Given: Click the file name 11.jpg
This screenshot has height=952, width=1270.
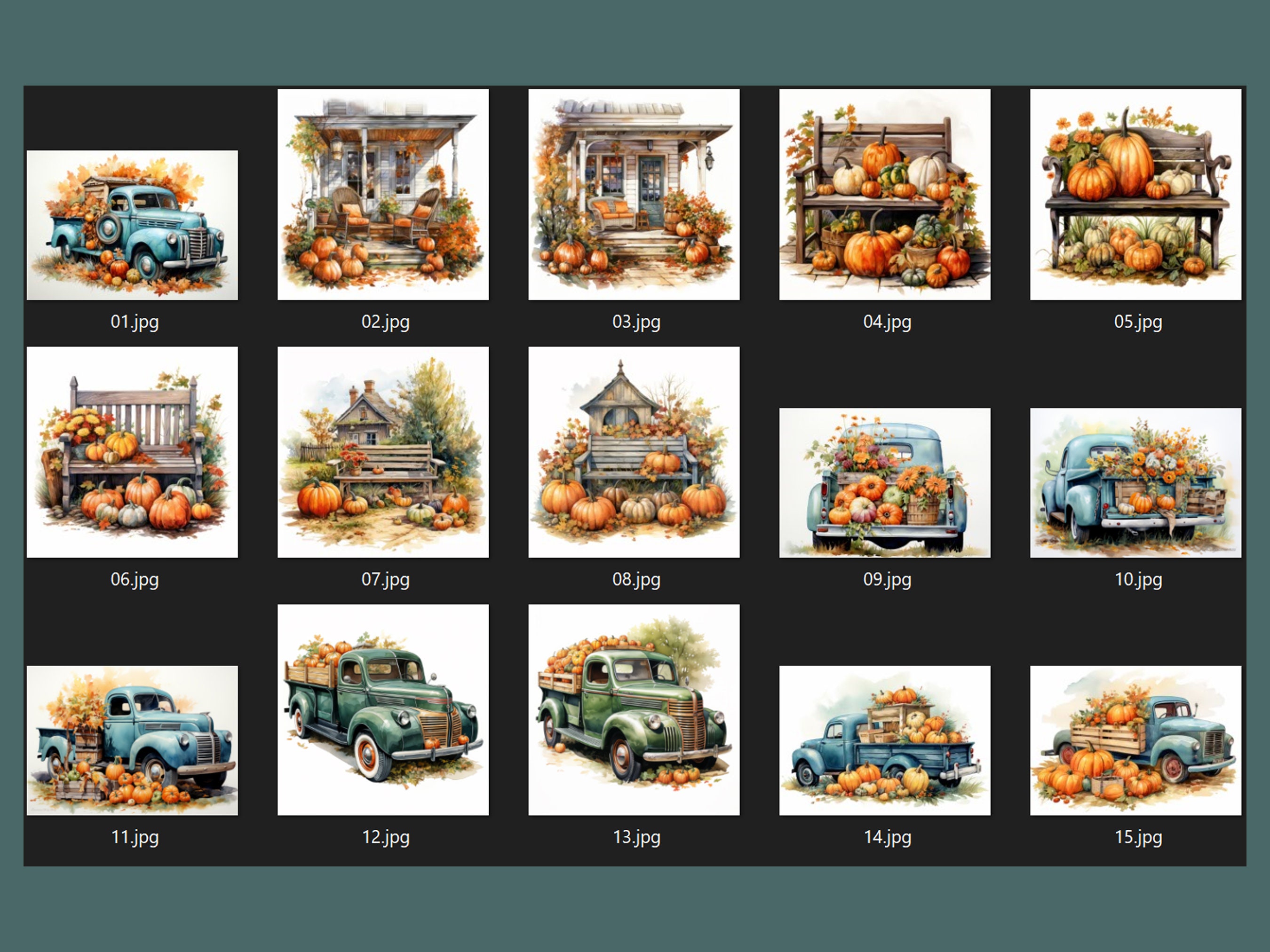Looking at the screenshot, I should coord(135,837).
